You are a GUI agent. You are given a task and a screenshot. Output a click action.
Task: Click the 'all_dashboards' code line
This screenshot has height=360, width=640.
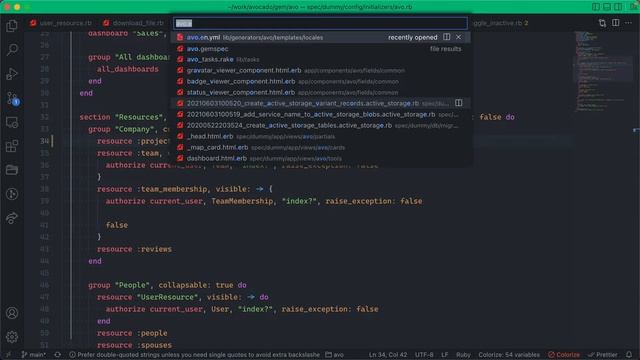pos(127,69)
